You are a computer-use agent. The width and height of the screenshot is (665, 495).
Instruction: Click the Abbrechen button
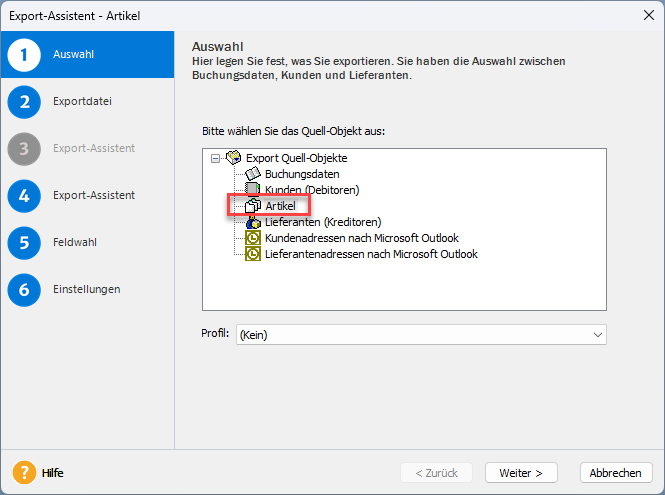[x=616, y=472]
